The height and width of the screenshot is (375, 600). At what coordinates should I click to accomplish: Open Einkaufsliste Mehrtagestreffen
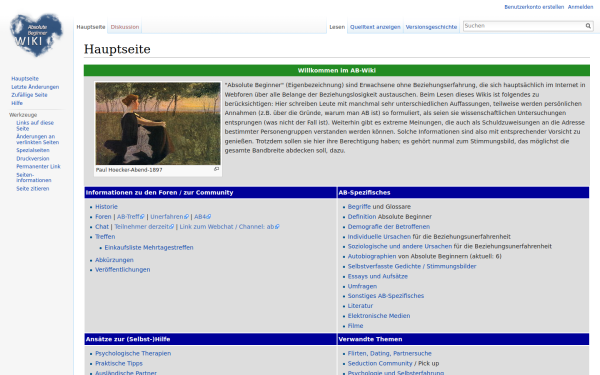coord(149,248)
